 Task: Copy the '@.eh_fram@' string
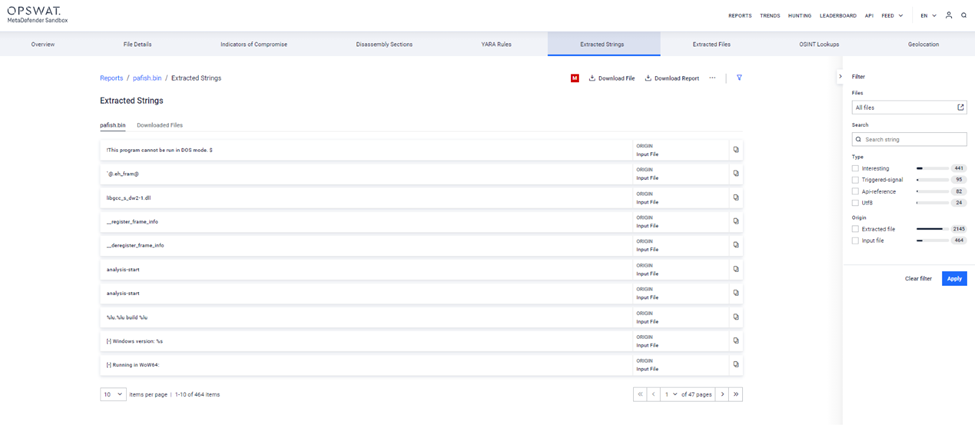coord(736,173)
